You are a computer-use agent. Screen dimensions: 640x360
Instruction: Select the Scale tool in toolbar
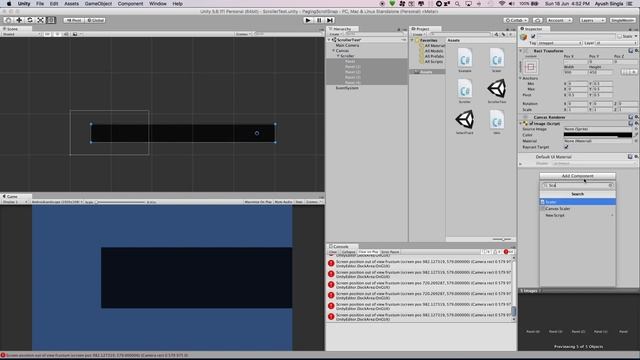pos(40,20)
